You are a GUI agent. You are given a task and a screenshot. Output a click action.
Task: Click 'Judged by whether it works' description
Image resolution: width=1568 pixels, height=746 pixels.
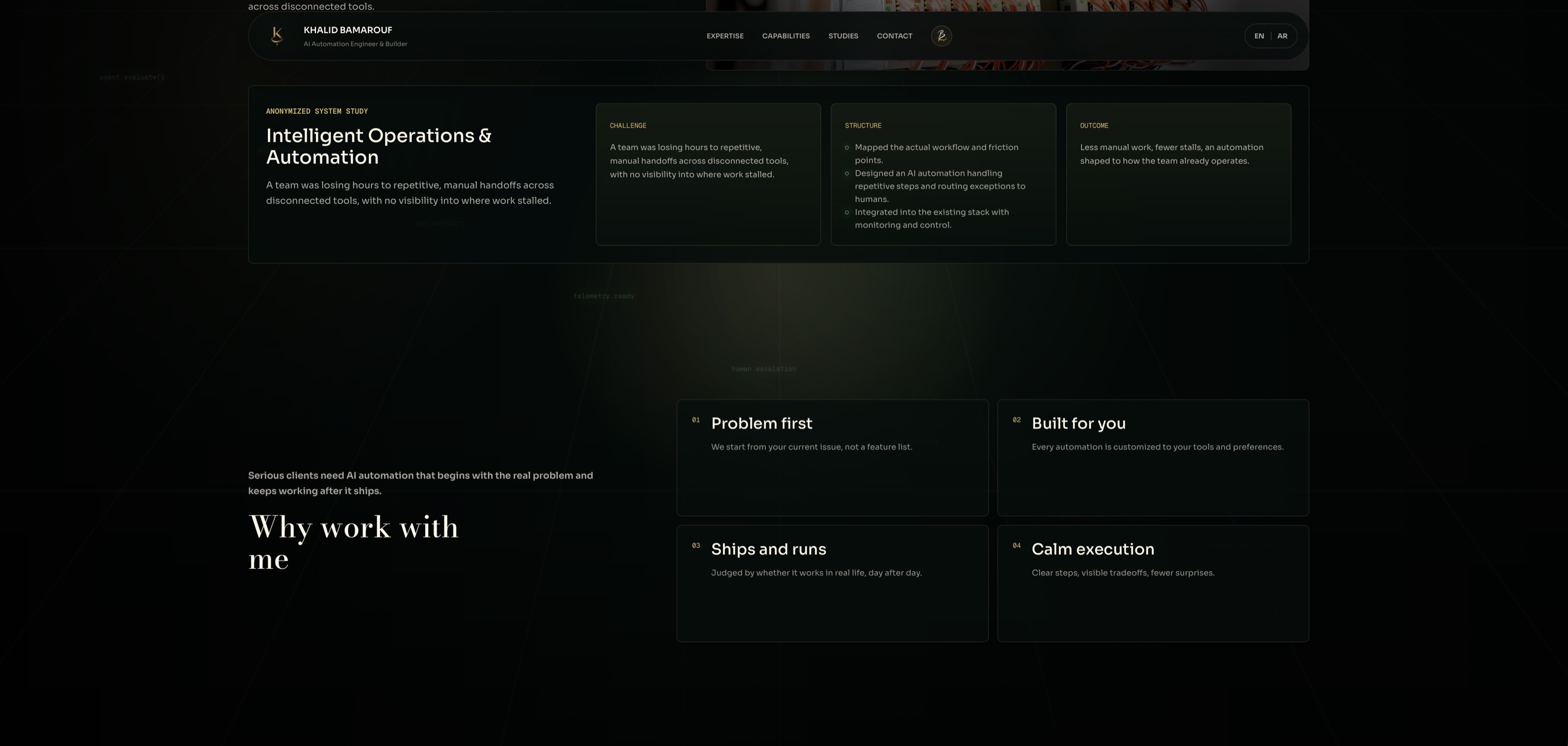click(816, 572)
